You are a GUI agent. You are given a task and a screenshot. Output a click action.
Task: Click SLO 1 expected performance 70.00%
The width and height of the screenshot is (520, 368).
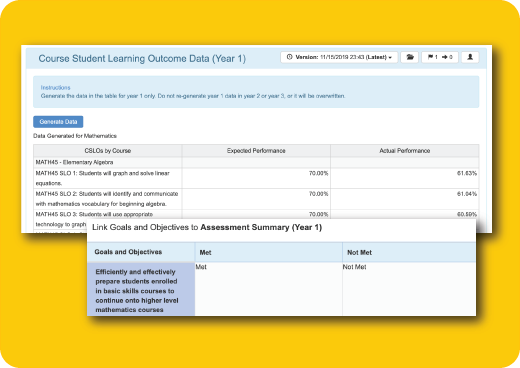tap(318, 173)
